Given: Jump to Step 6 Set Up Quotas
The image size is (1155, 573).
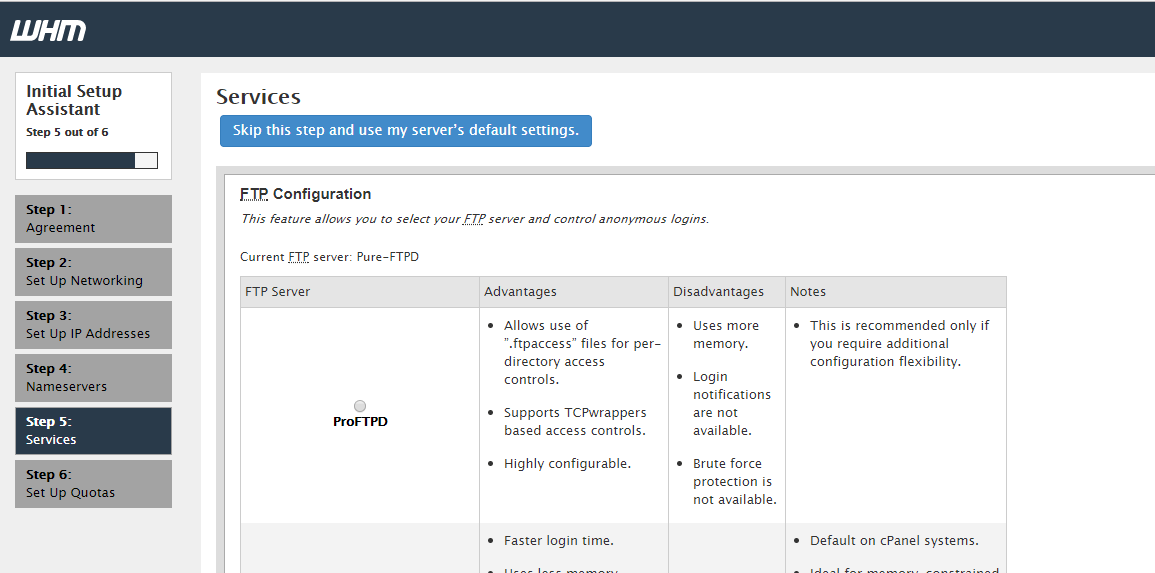Looking at the screenshot, I should coord(94,484).
